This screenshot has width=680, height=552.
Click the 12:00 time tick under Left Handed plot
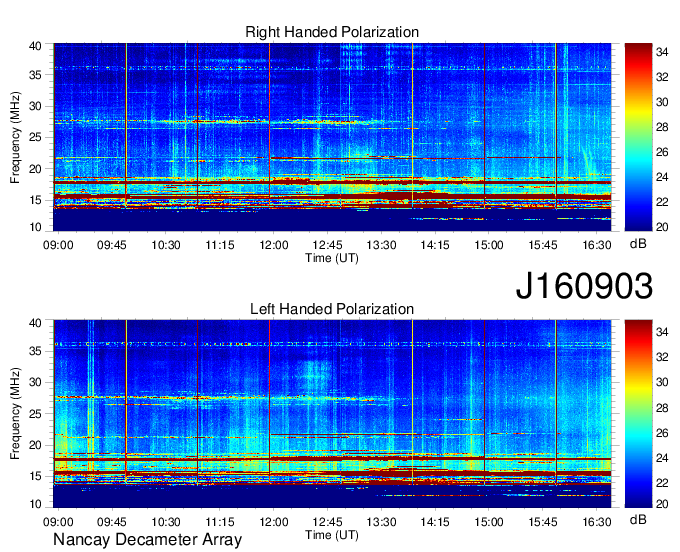pyautogui.click(x=274, y=522)
